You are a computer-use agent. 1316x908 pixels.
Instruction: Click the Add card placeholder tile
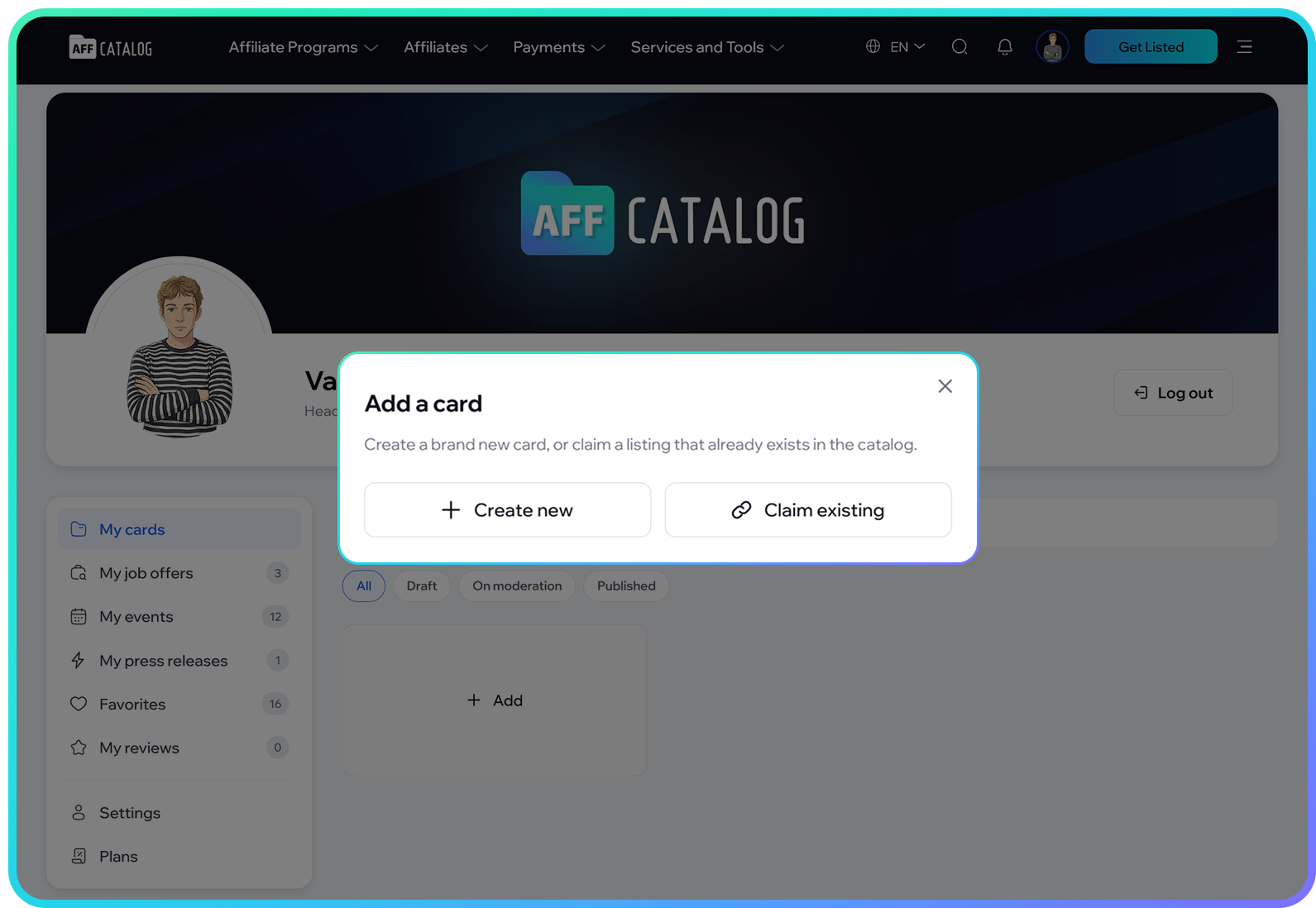495,700
